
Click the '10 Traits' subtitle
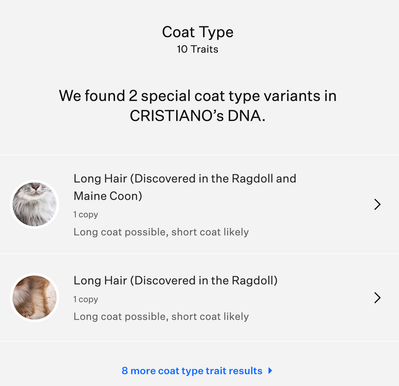[x=198, y=49]
